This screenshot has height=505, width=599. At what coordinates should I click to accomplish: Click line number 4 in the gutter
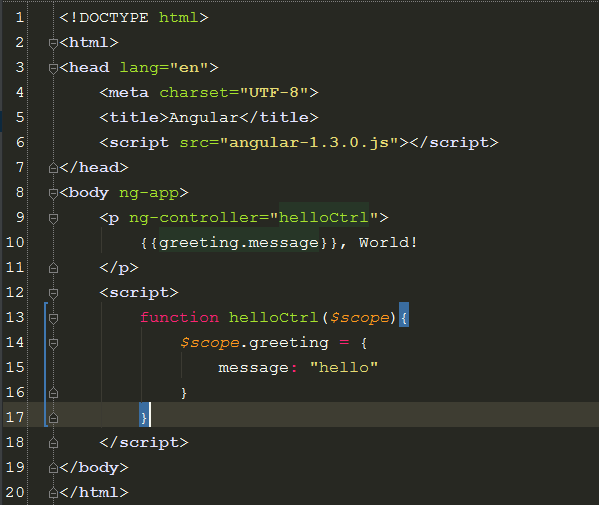19,92
